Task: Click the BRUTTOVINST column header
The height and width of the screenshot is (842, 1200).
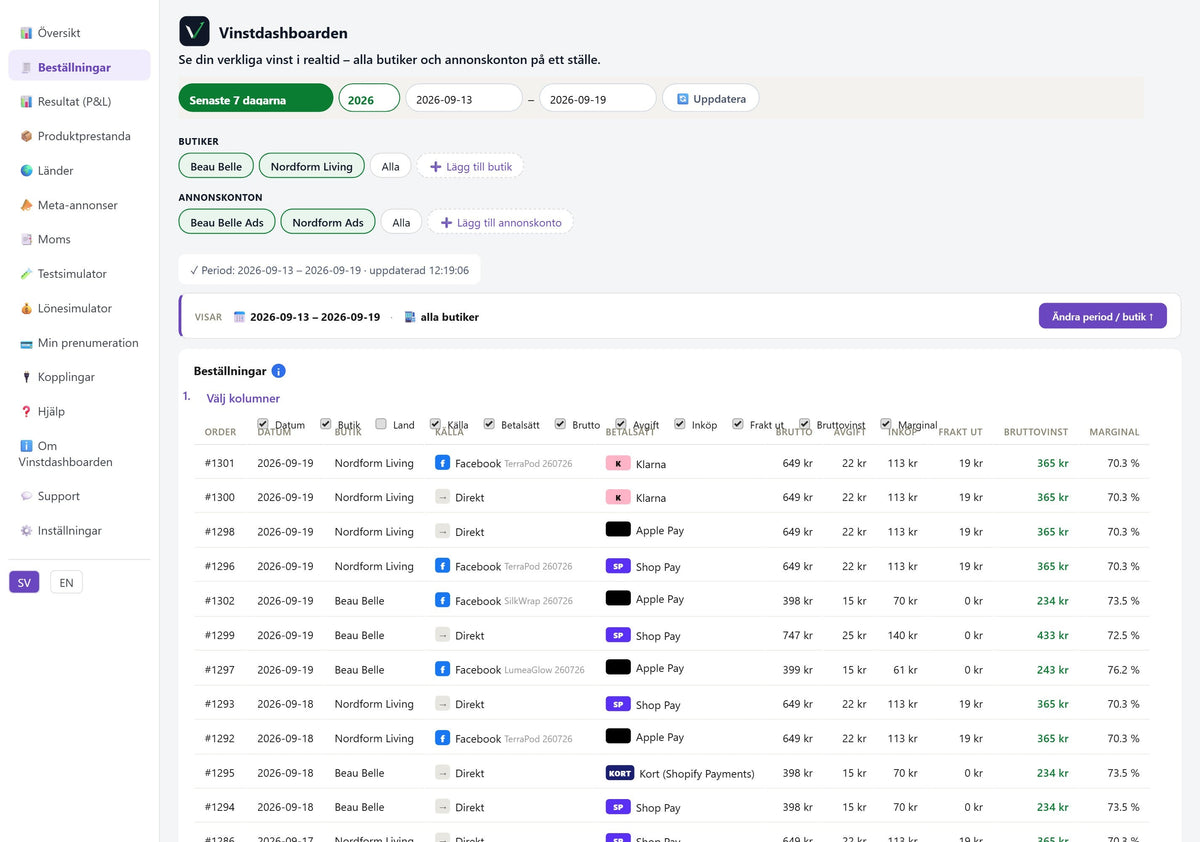Action: tap(1035, 432)
